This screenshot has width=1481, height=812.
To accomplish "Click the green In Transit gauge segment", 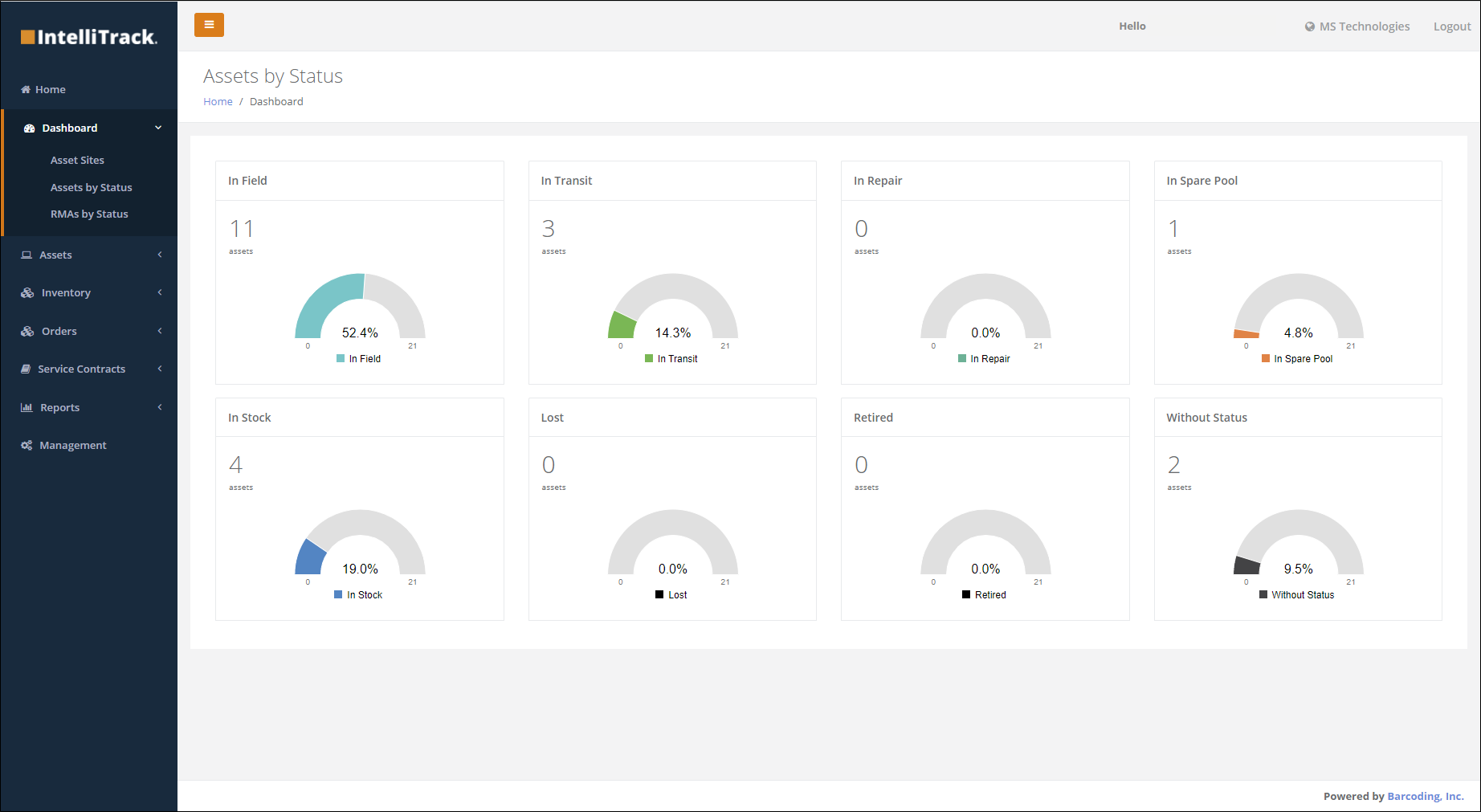I will (x=622, y=326).
